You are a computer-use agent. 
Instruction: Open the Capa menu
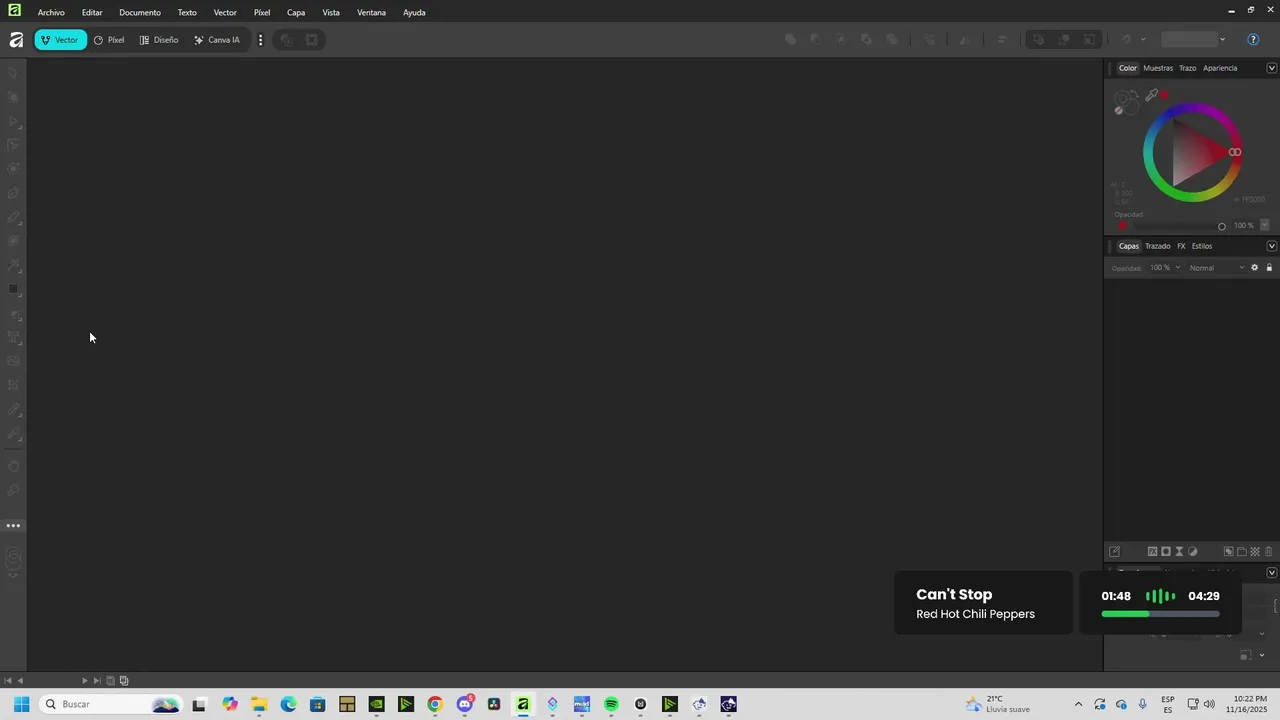pyautogui.click(x=296, y=12)
